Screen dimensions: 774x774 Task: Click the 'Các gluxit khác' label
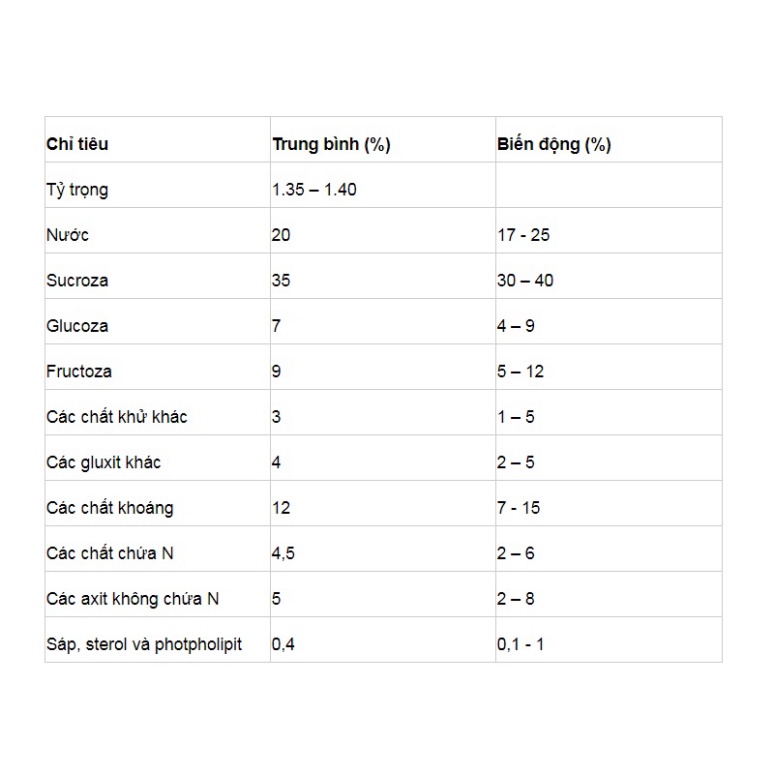pyautogui.click(x=103, y=463)
